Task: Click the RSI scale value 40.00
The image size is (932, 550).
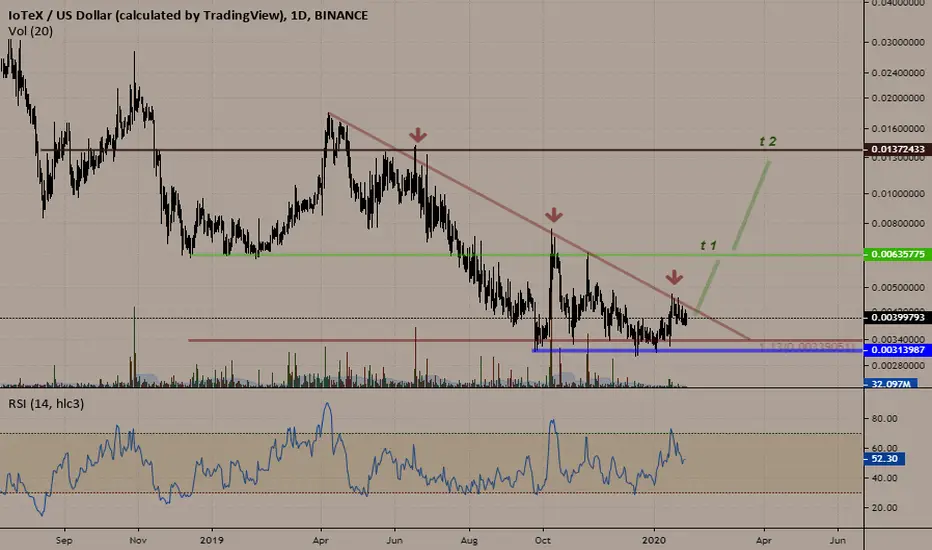Action: [884, 478]
